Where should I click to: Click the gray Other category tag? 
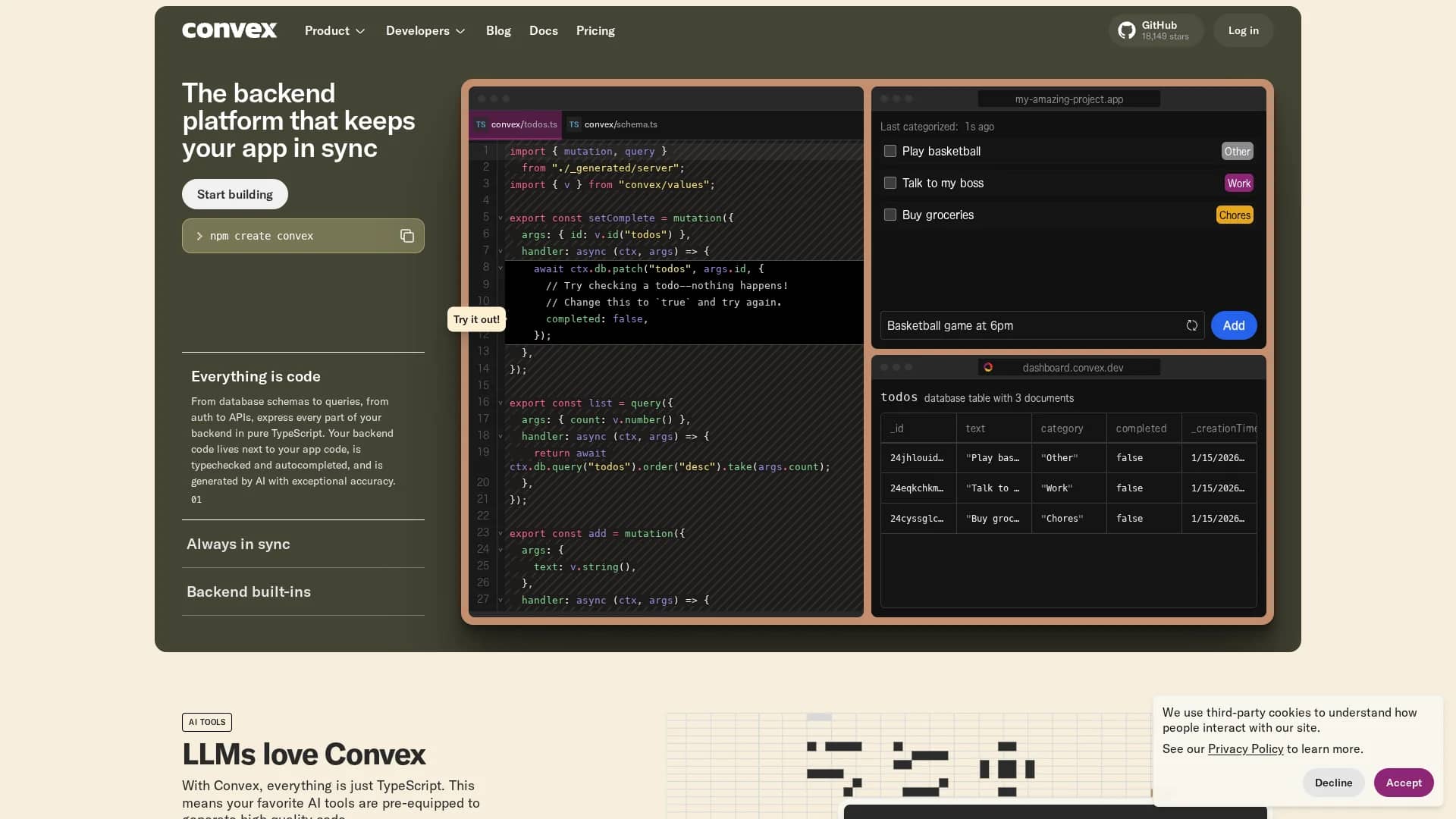tap(1237, 151)
